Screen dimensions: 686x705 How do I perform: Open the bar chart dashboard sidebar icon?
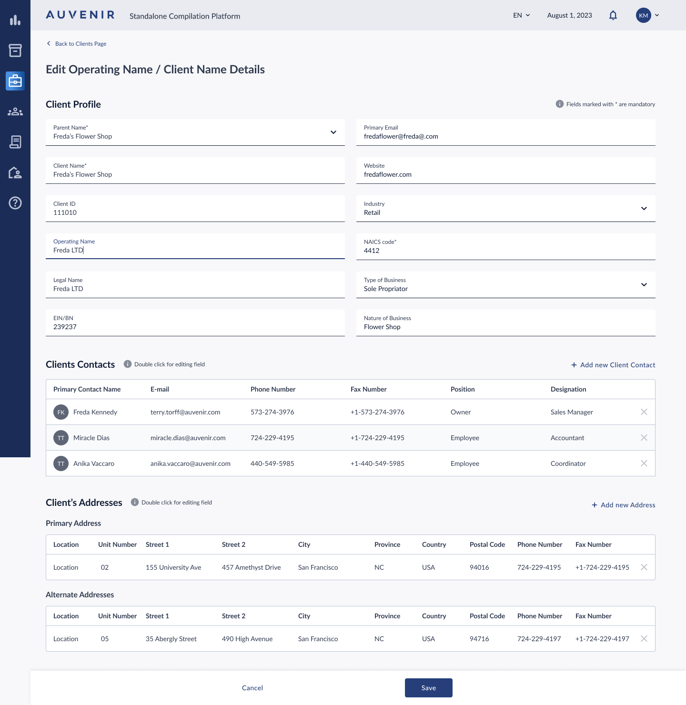tap(15, 20)
